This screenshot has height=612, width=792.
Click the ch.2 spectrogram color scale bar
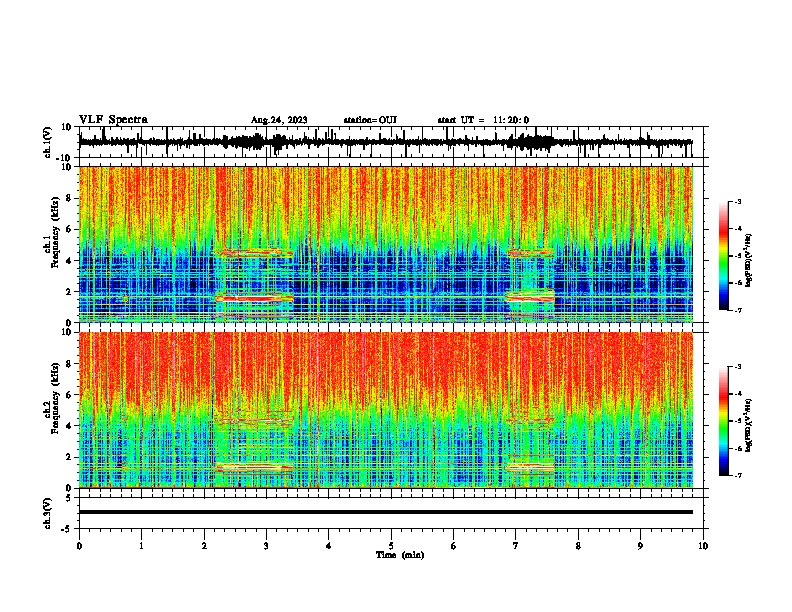tap(724, 421)
